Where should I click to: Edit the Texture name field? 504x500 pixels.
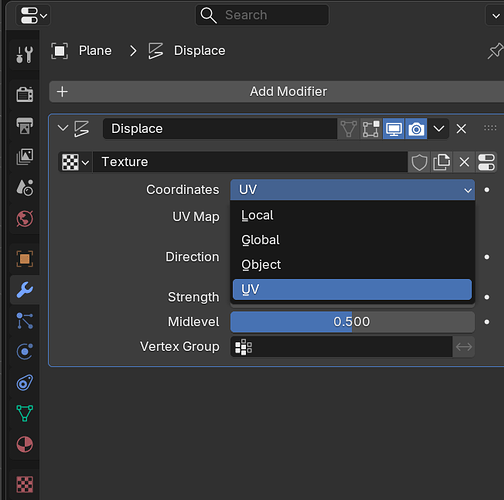(250, 162)
